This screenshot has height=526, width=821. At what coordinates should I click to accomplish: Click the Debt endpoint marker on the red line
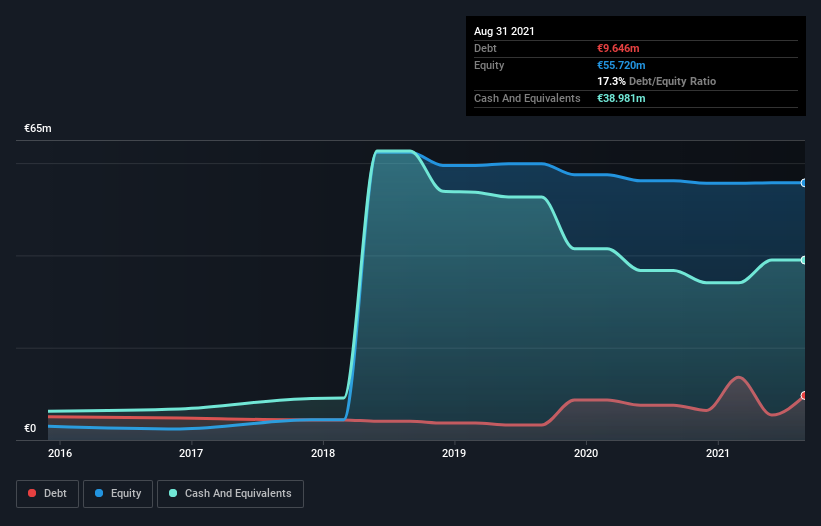[804, 396]
